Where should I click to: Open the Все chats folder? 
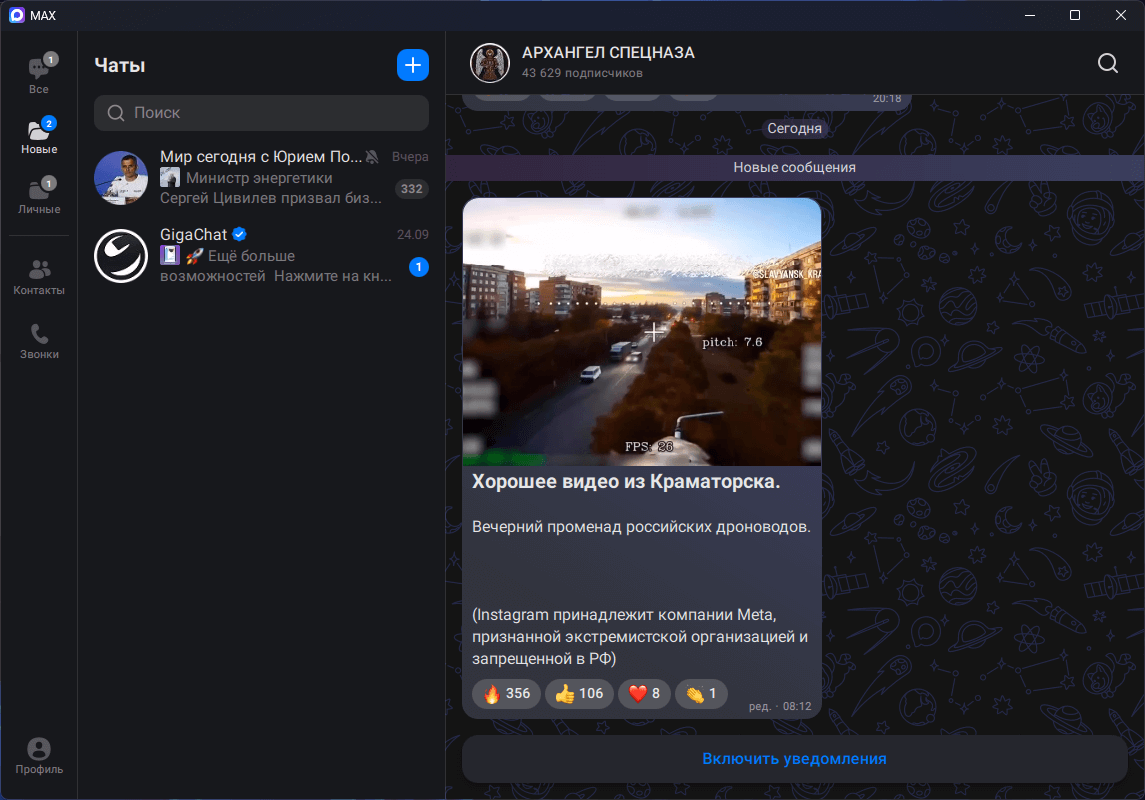(x=38, y=75)
